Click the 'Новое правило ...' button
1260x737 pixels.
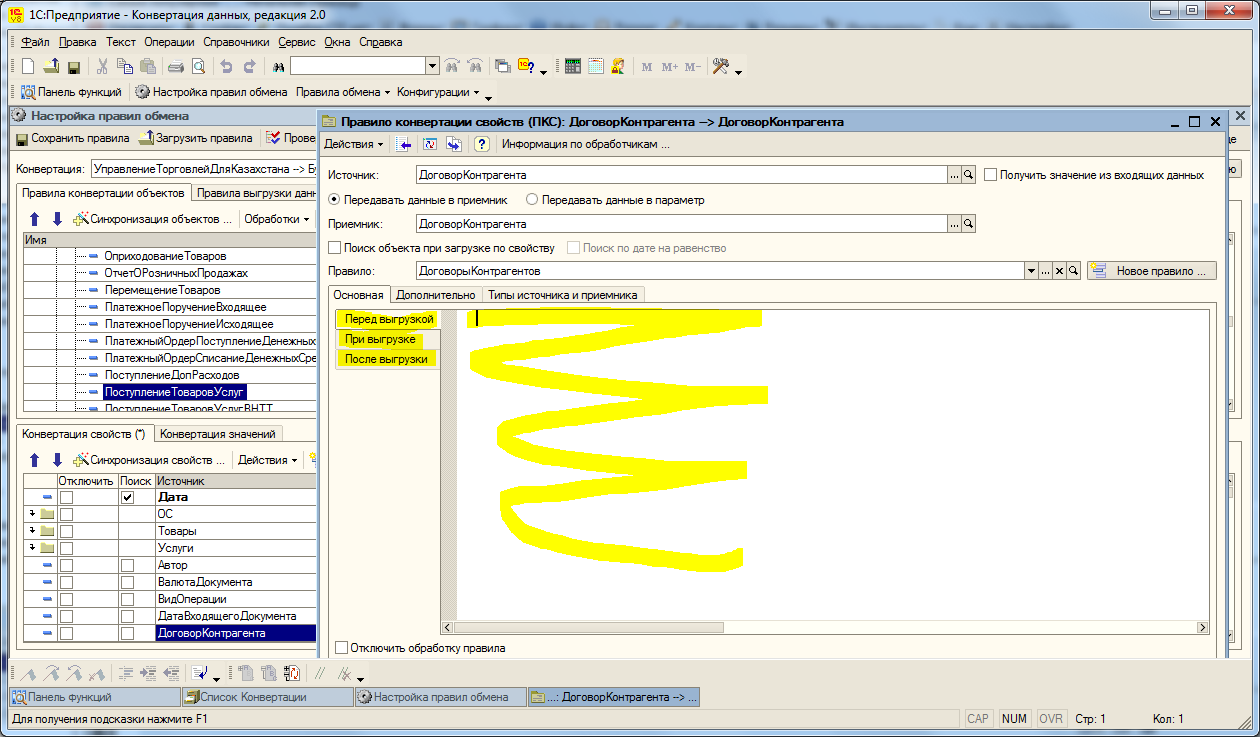tap(1152, 271)
